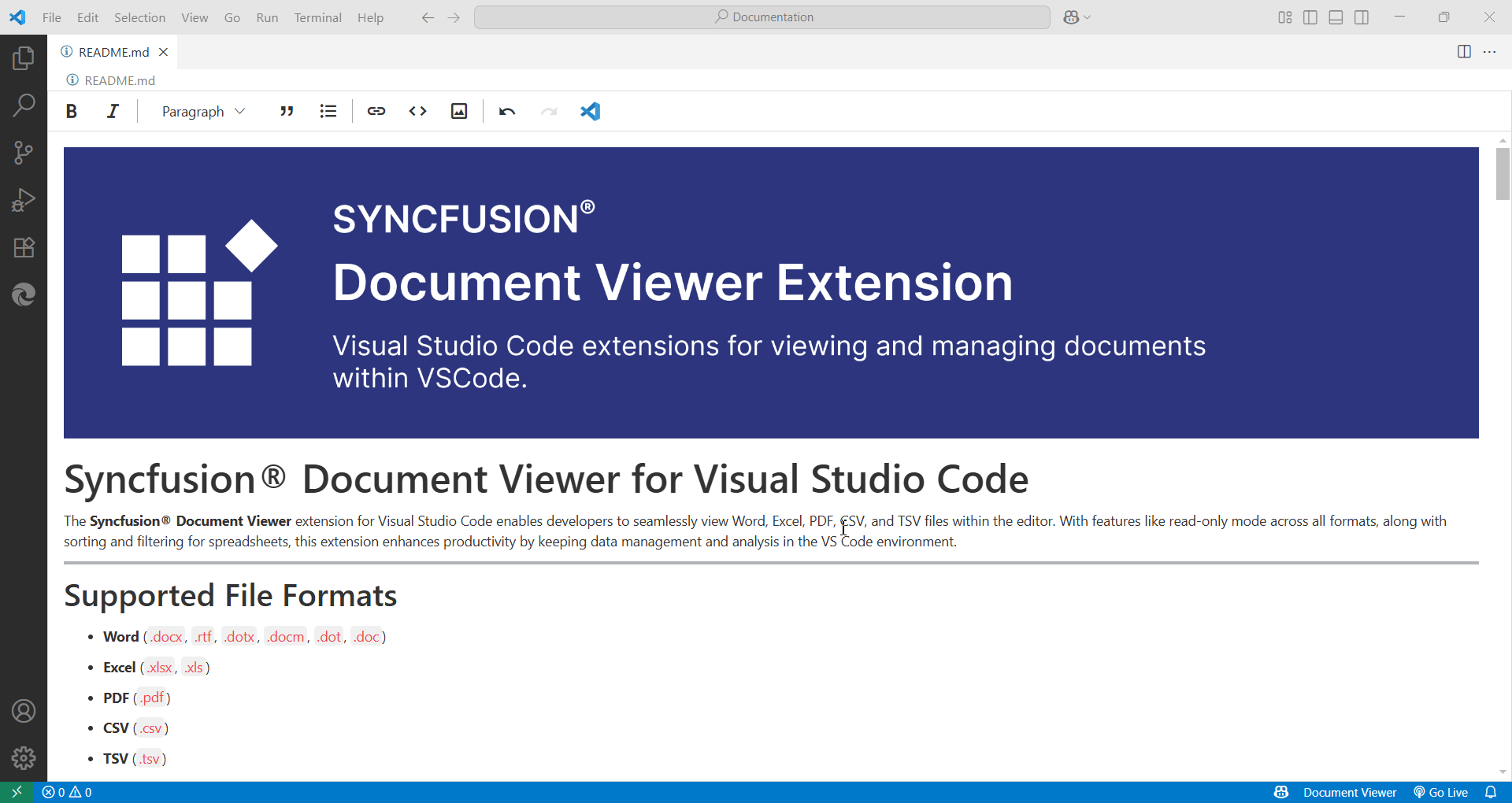Open editor More Actions menu
1512x803 pixels.
[1490, 51]
